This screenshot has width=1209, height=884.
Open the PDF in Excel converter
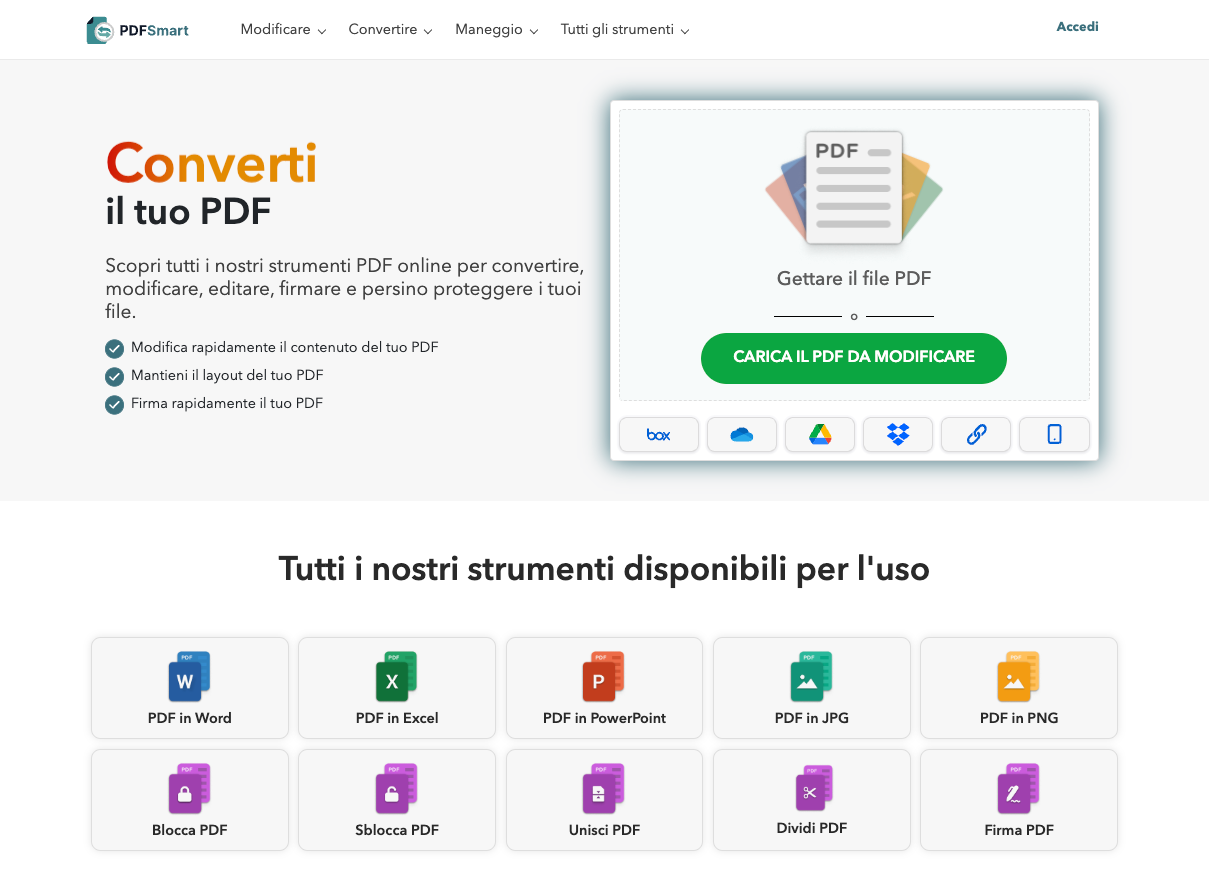tap(396, 688)
